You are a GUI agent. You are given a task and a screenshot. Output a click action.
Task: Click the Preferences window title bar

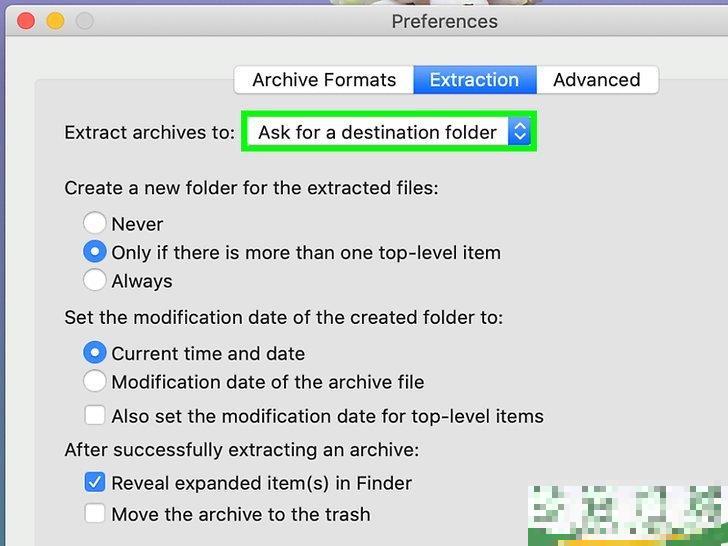coord(444,21)
